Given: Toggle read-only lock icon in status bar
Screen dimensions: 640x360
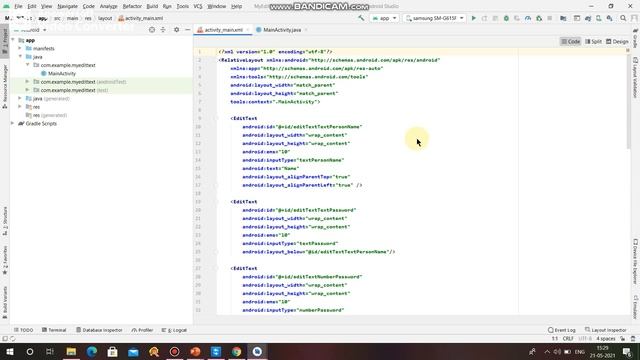Looking at the screenshot, I should click(622, 339).
